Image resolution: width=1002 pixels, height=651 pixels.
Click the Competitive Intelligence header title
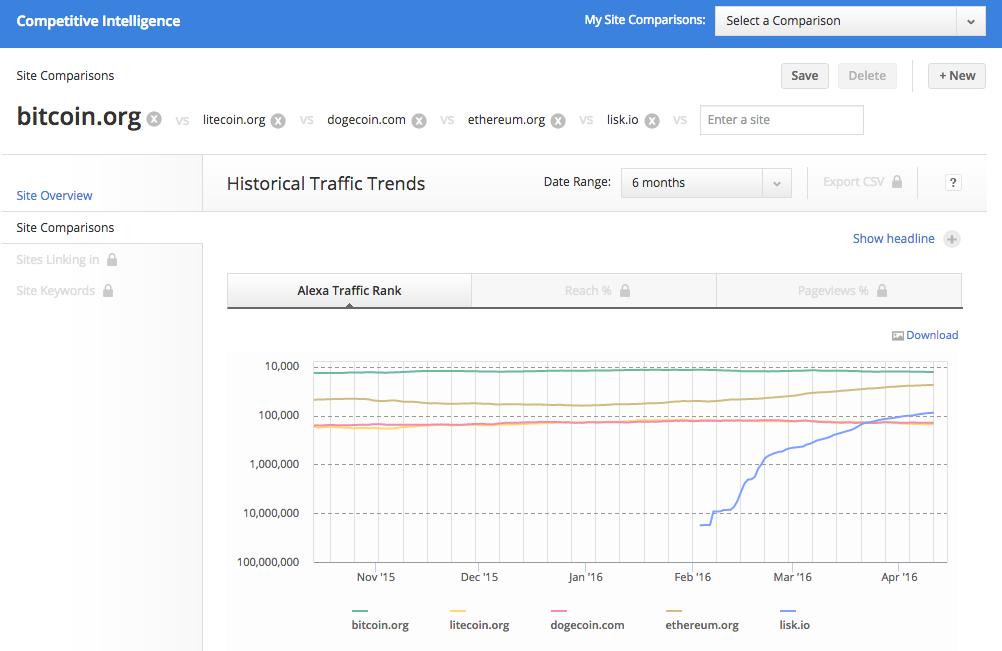pyautogui.click(x=98, y=21)
